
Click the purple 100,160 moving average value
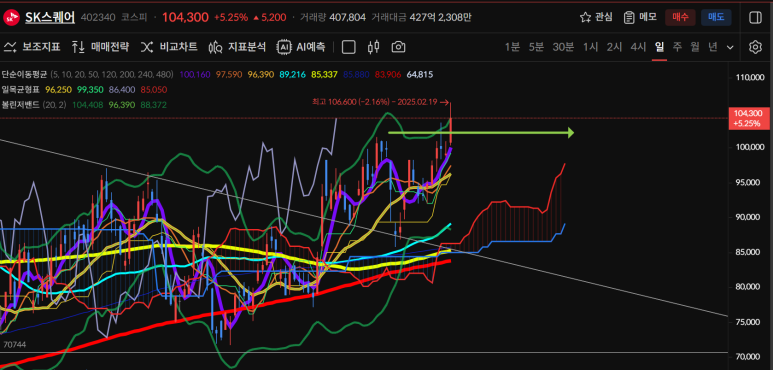click(x=195, y=74)
